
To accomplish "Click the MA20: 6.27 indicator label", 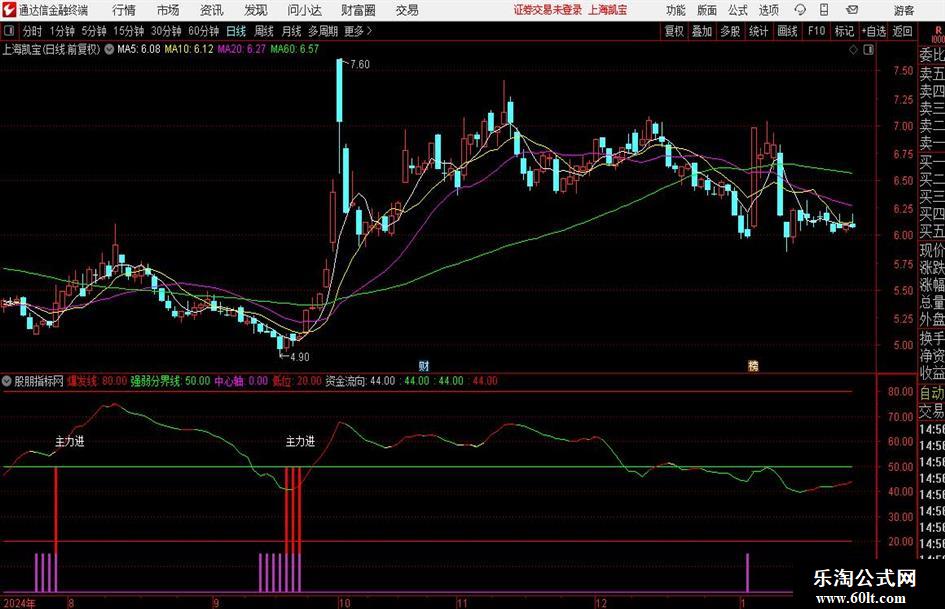I will [x=241, y=49].
